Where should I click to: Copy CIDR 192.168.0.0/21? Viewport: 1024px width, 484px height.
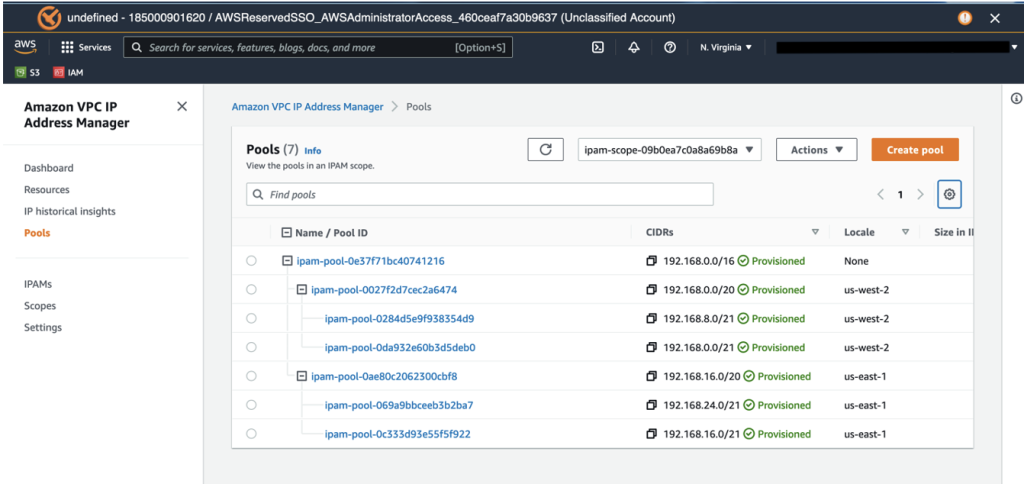tap(651, 347)
